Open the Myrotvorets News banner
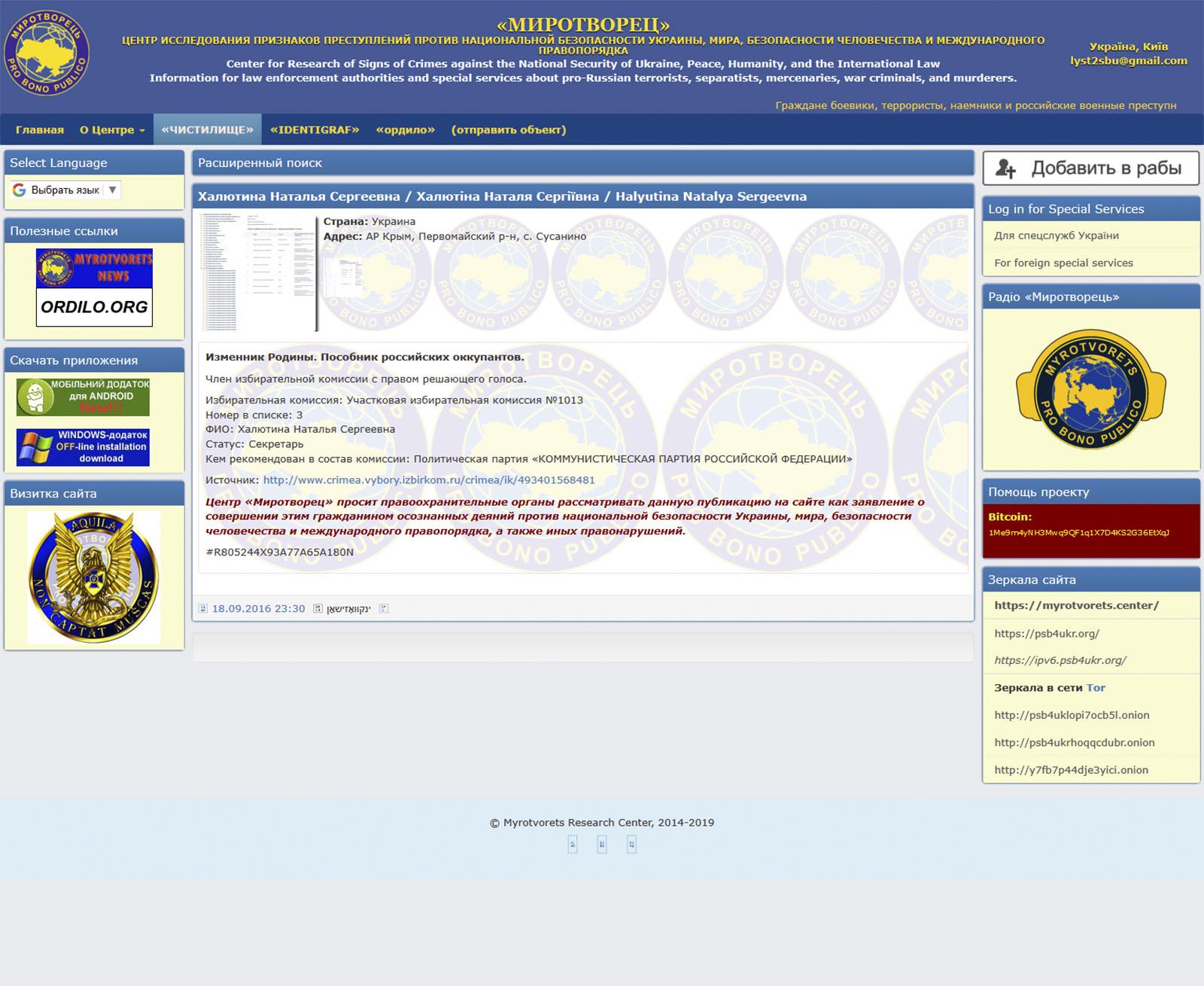 [94, 268]
